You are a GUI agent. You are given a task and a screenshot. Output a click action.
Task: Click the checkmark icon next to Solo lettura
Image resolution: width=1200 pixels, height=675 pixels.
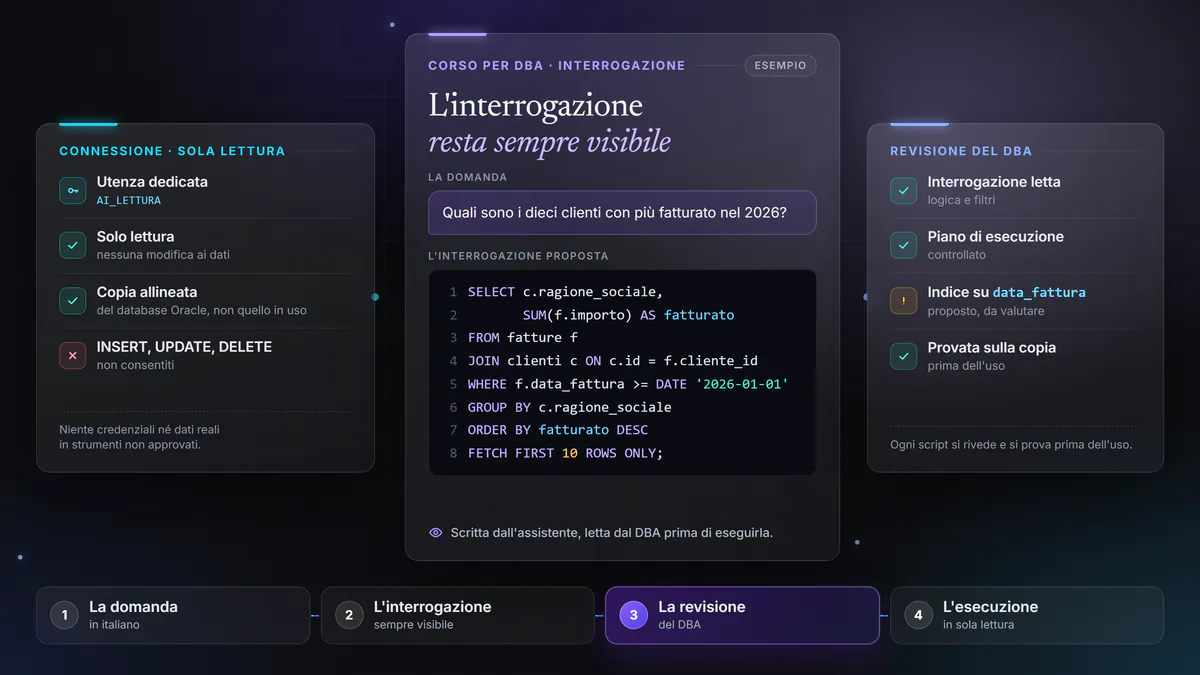[x=72, y=245]
